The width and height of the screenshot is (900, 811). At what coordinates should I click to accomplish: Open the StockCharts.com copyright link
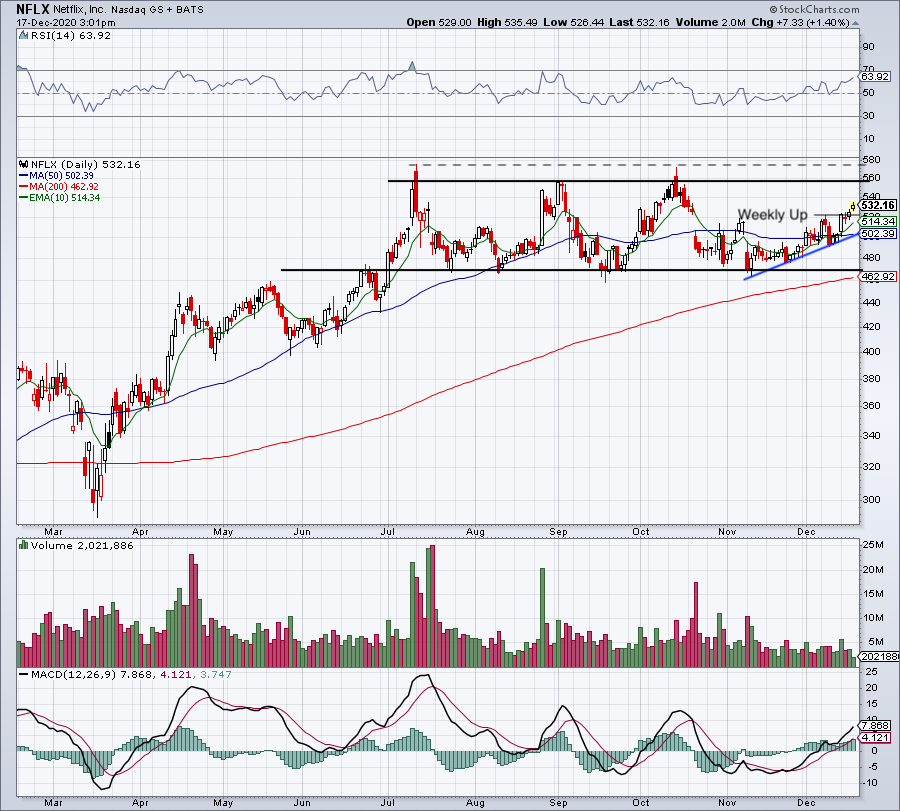pyautogui.click(x=815, y=9)
